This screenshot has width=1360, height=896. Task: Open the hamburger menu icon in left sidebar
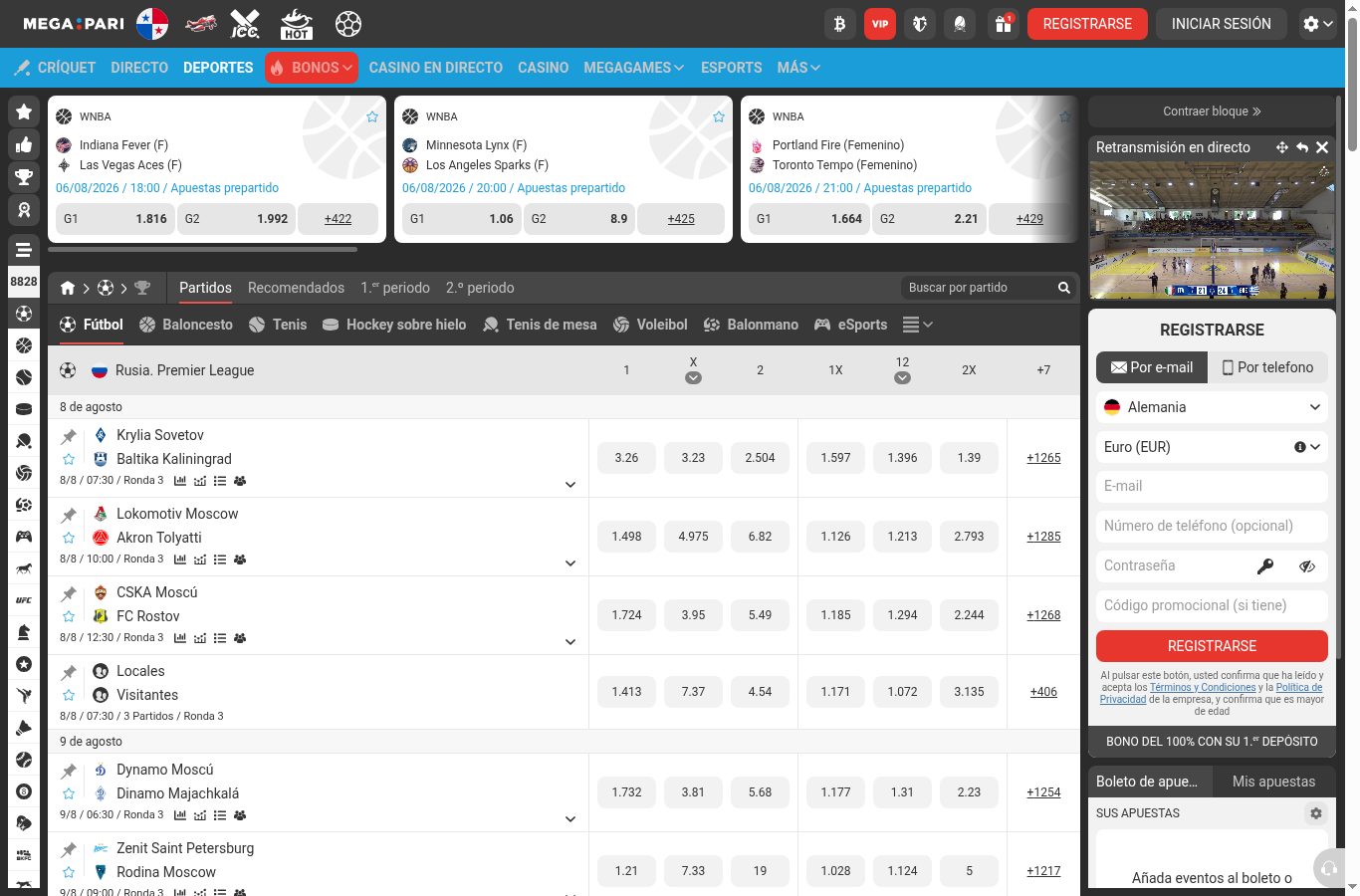point(24,250)
